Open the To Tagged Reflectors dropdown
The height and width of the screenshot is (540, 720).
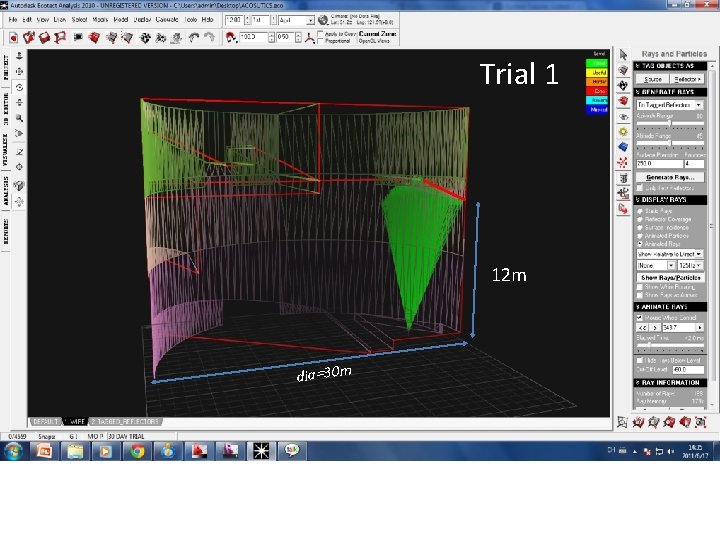[669, 105]
